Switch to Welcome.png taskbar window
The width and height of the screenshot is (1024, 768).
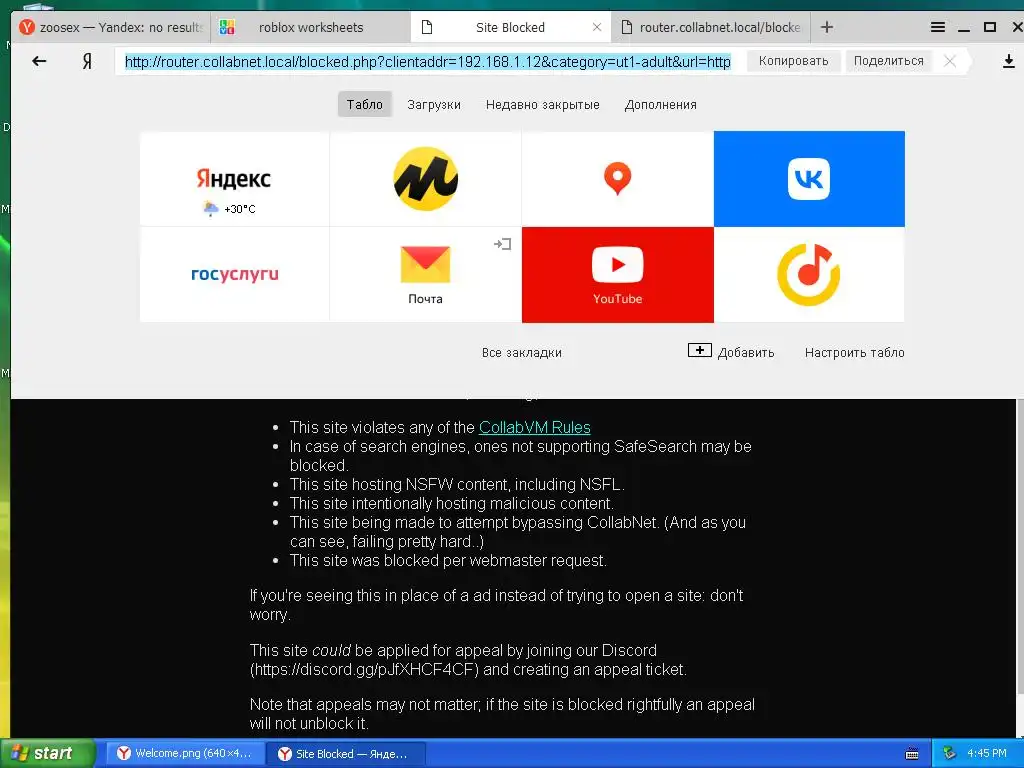coord(185,753)
